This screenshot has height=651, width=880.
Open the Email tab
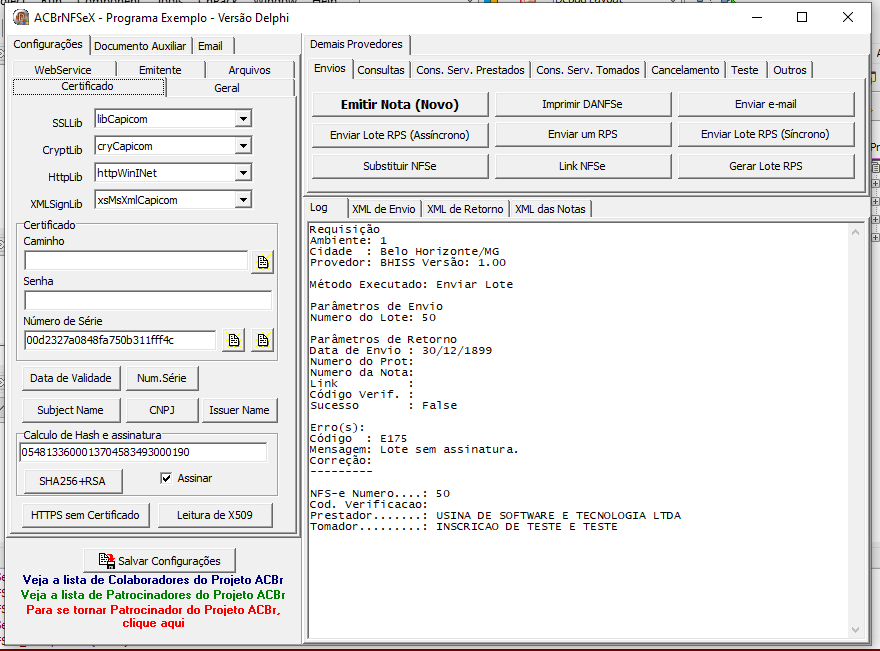click(210, 46)
